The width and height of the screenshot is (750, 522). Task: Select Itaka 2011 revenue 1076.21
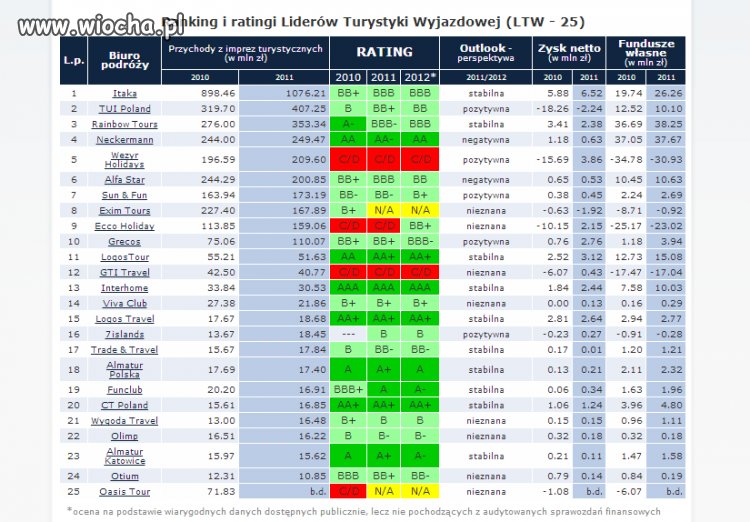[x=306, y=93]
